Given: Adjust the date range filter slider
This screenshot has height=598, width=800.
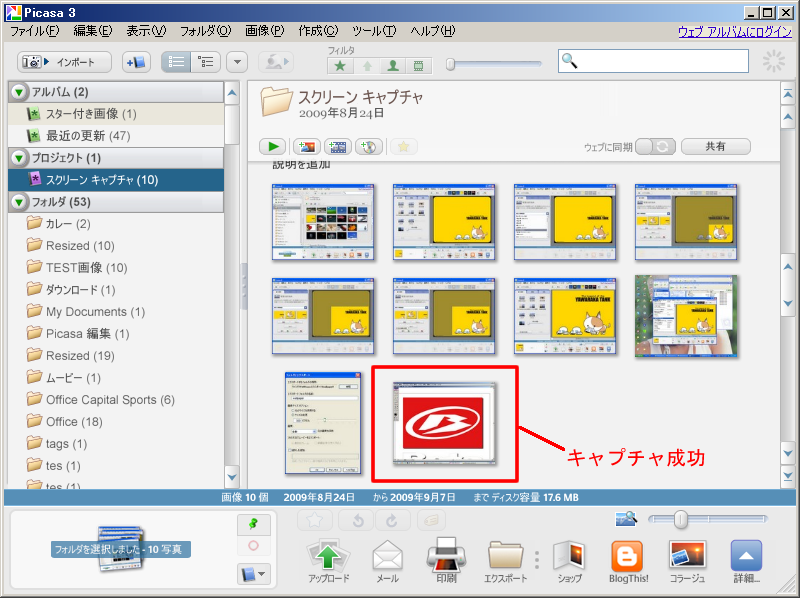Looking at the screenshot, I should (451, 64).
